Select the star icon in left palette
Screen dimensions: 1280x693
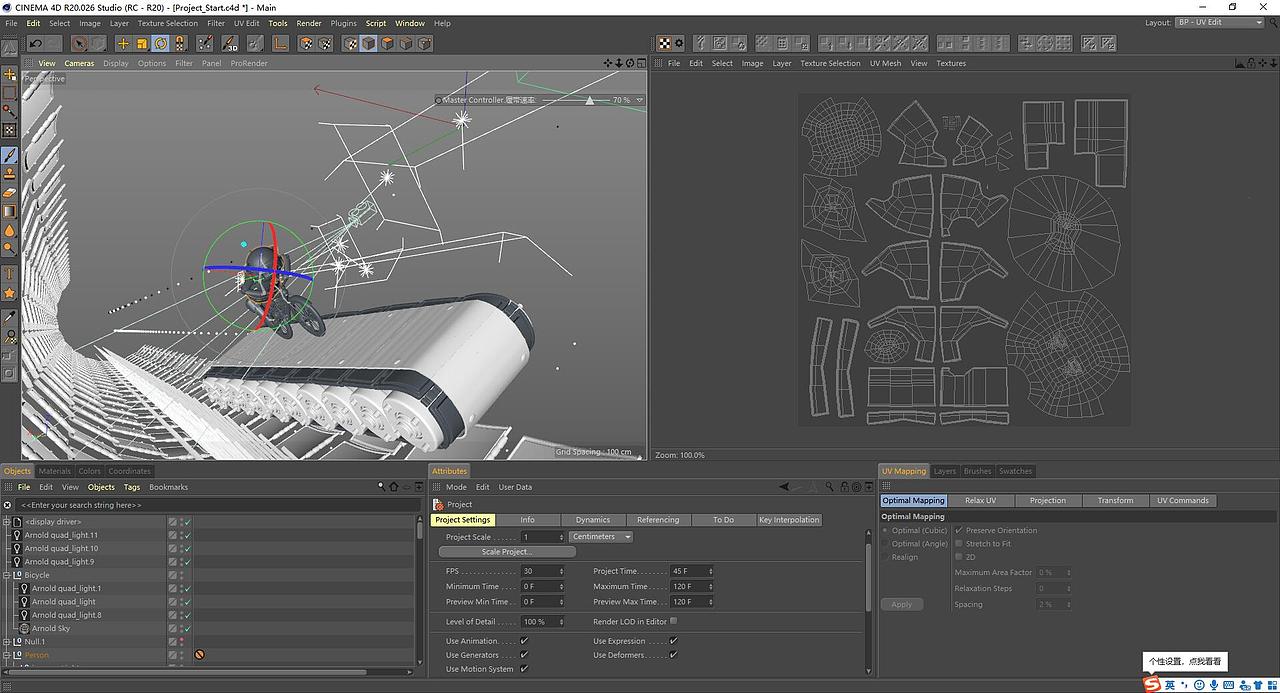(10, 293)
